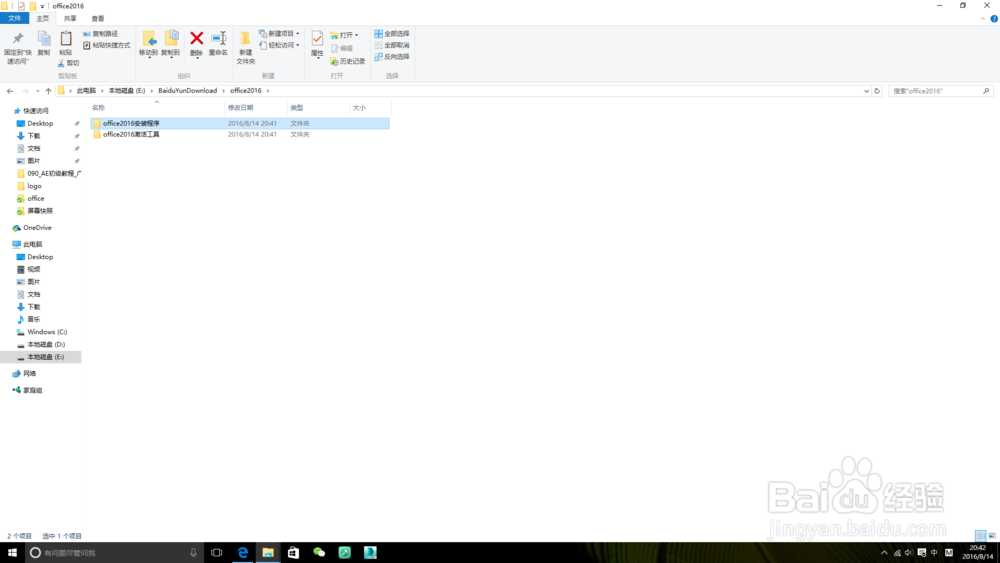Click the Back navigation arrow
The width and height of the screenshot is (1000, 563).
pos(10,91)
